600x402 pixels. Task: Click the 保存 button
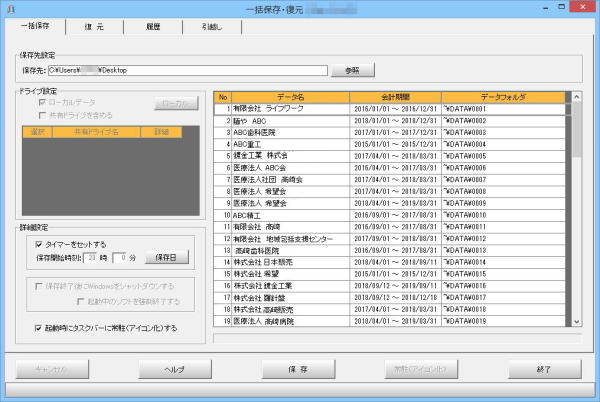tap(298, 369)
